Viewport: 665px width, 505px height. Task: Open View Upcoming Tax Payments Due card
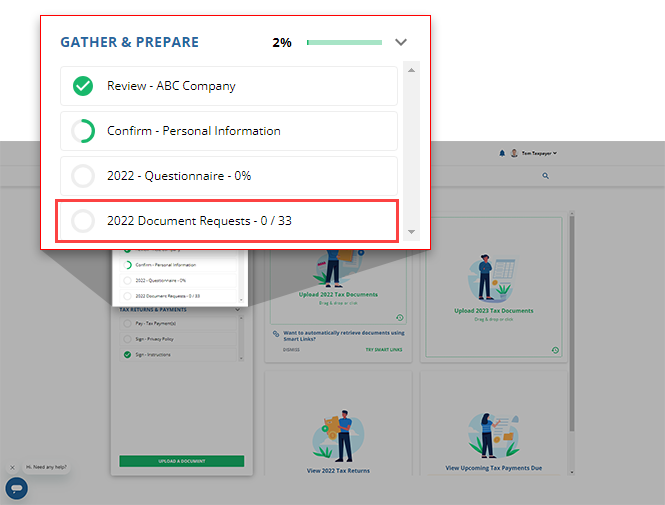(494, 424)
